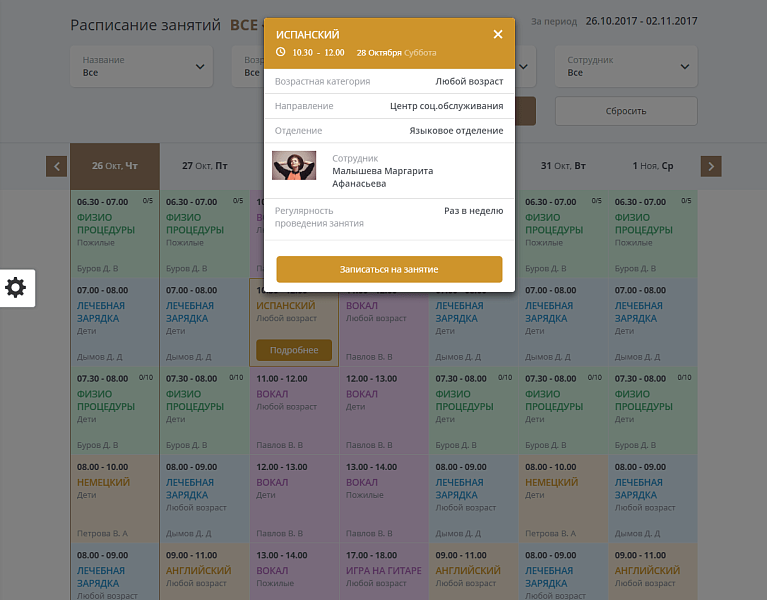Select the 26 Окт, Чт day column
Image resolution: width=767 pixels, height=600 pixels.
click(115, 166)
